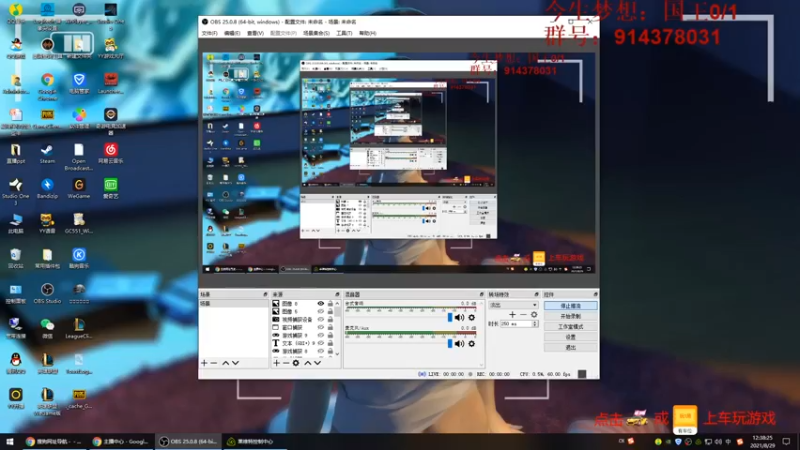
Task: Open desktop audio settings with its gear icon
Action: coord(471,317)
